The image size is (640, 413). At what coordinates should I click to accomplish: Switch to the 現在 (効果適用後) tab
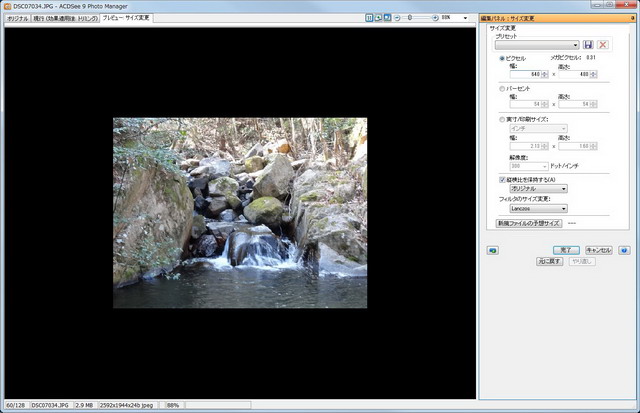[x=65, y=19]
